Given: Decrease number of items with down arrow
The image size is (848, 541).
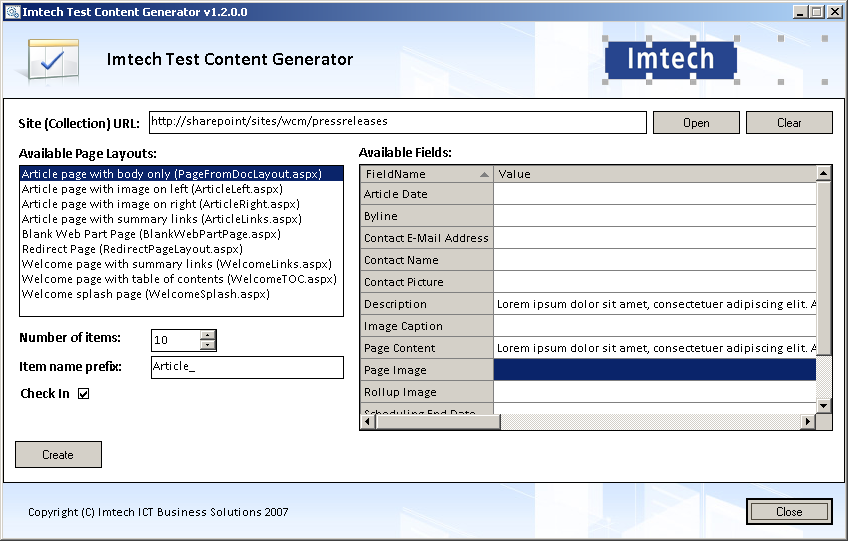Looking at the screenshot, I should coord(208,345).
